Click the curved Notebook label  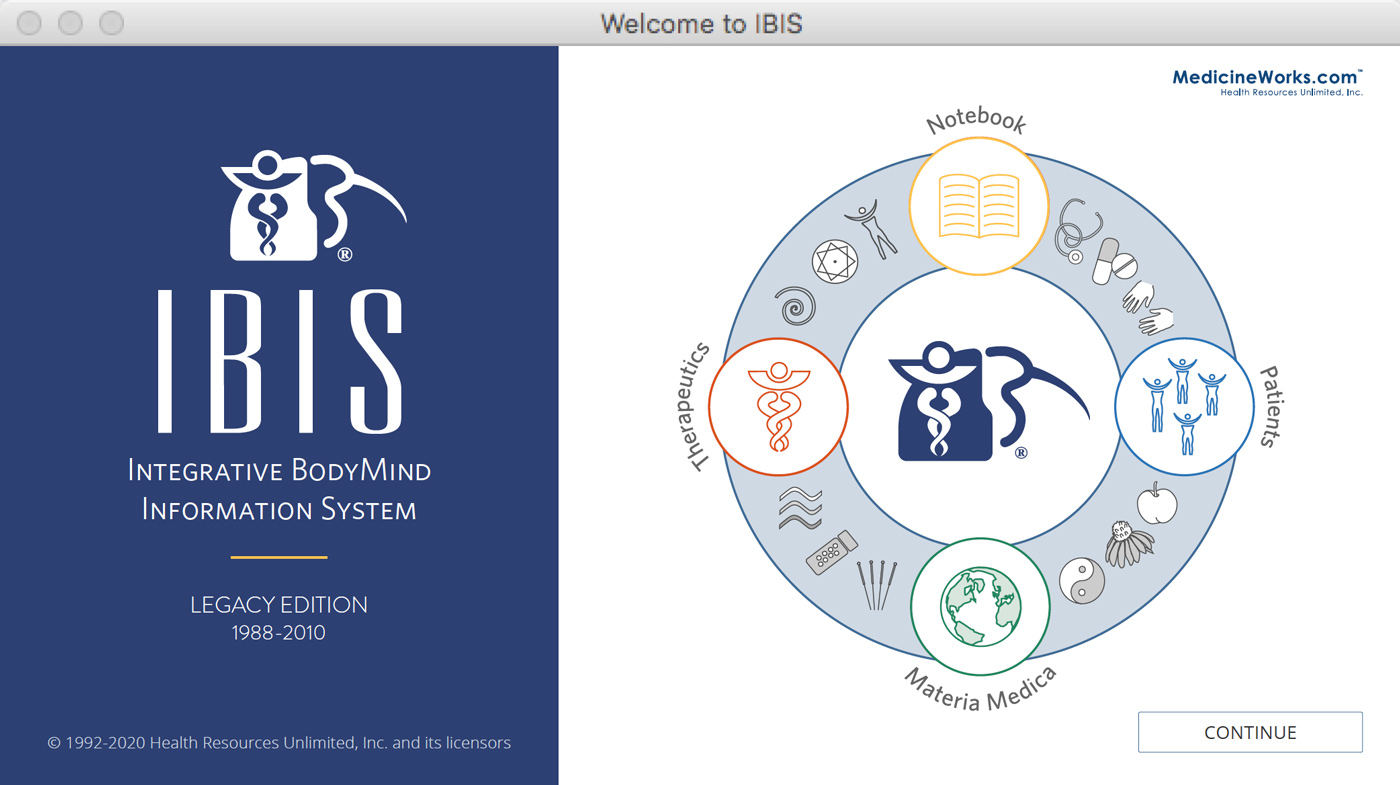pos(977,121)
